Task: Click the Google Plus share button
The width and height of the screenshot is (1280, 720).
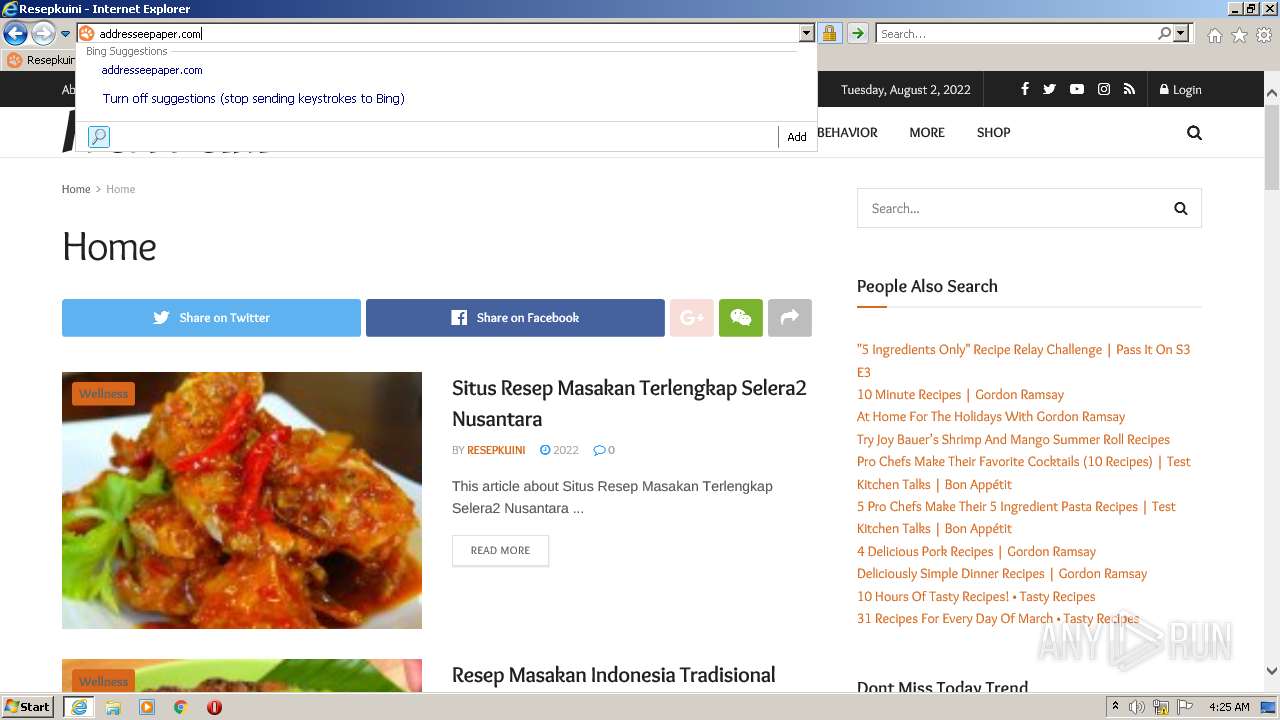Action: click(x=691, y=318)
